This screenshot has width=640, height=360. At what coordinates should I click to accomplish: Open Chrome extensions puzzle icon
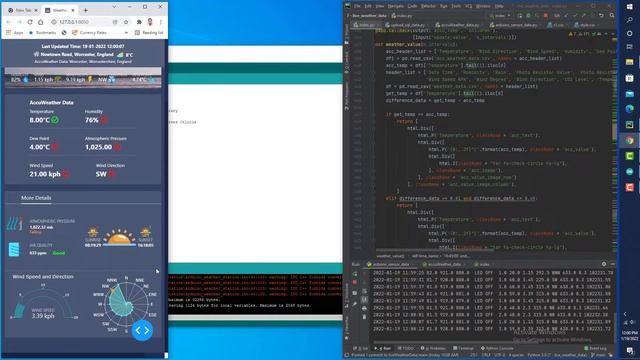tap(139, 22)
